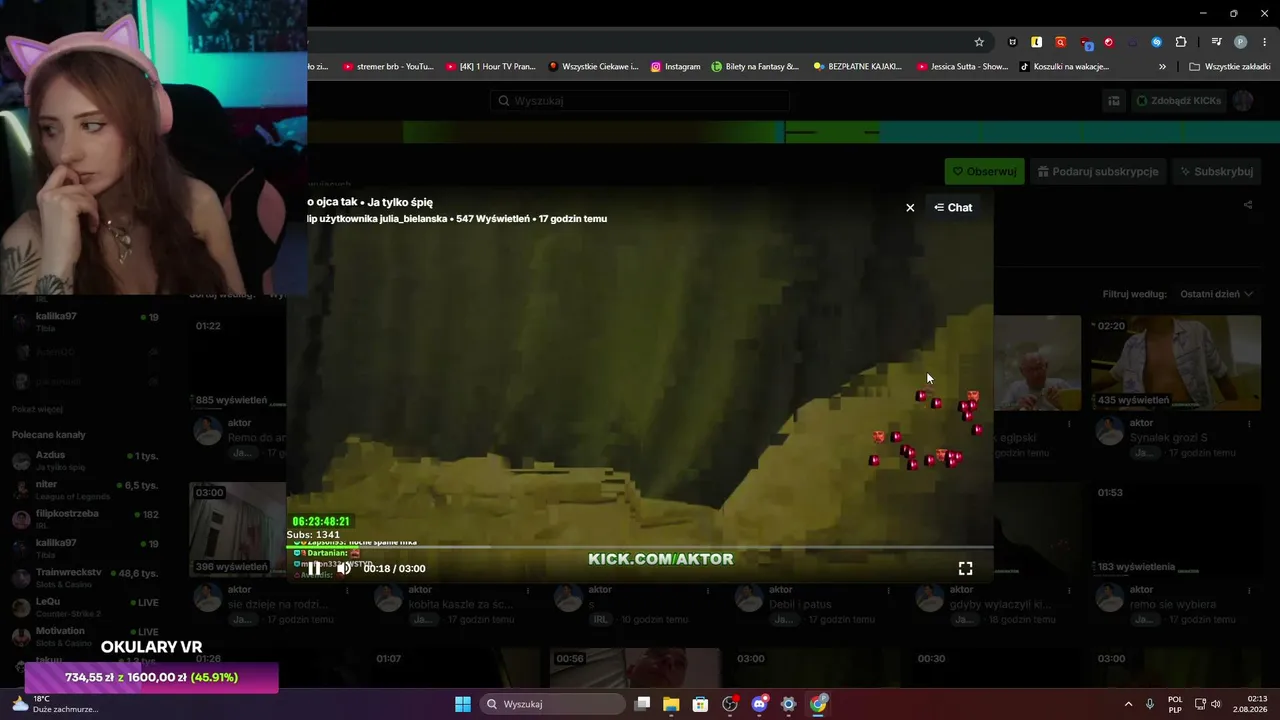Open the stremer brb YouTube bookmark
1280x720 pixels.
click(x=388, y=67)
